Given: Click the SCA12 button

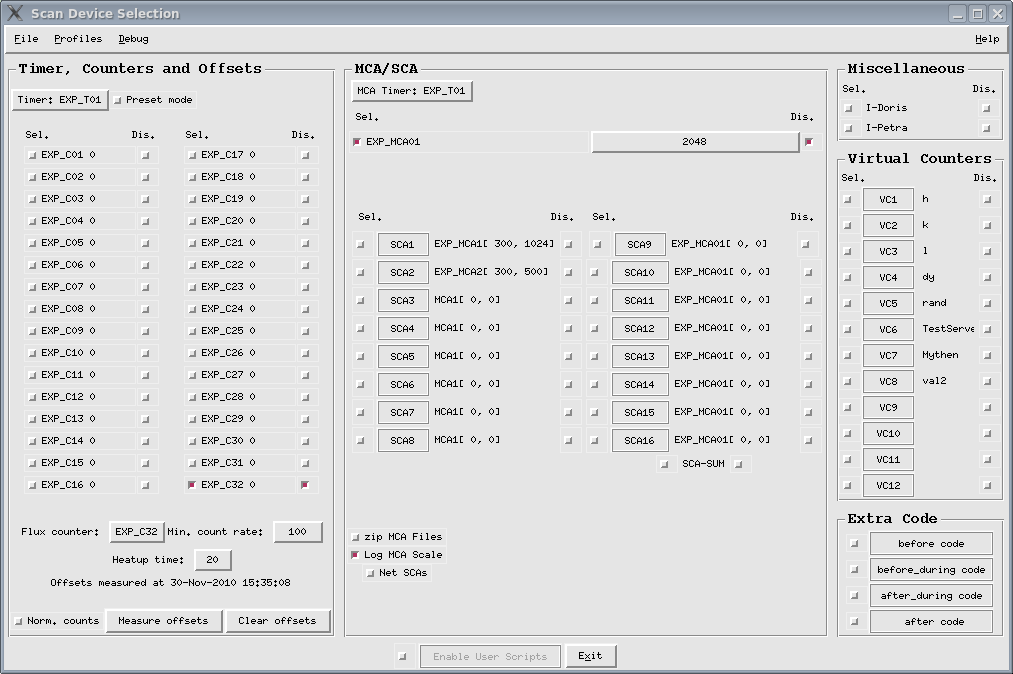Looking at the screenshot, I should pyautogui.click(x=640, y=328).
